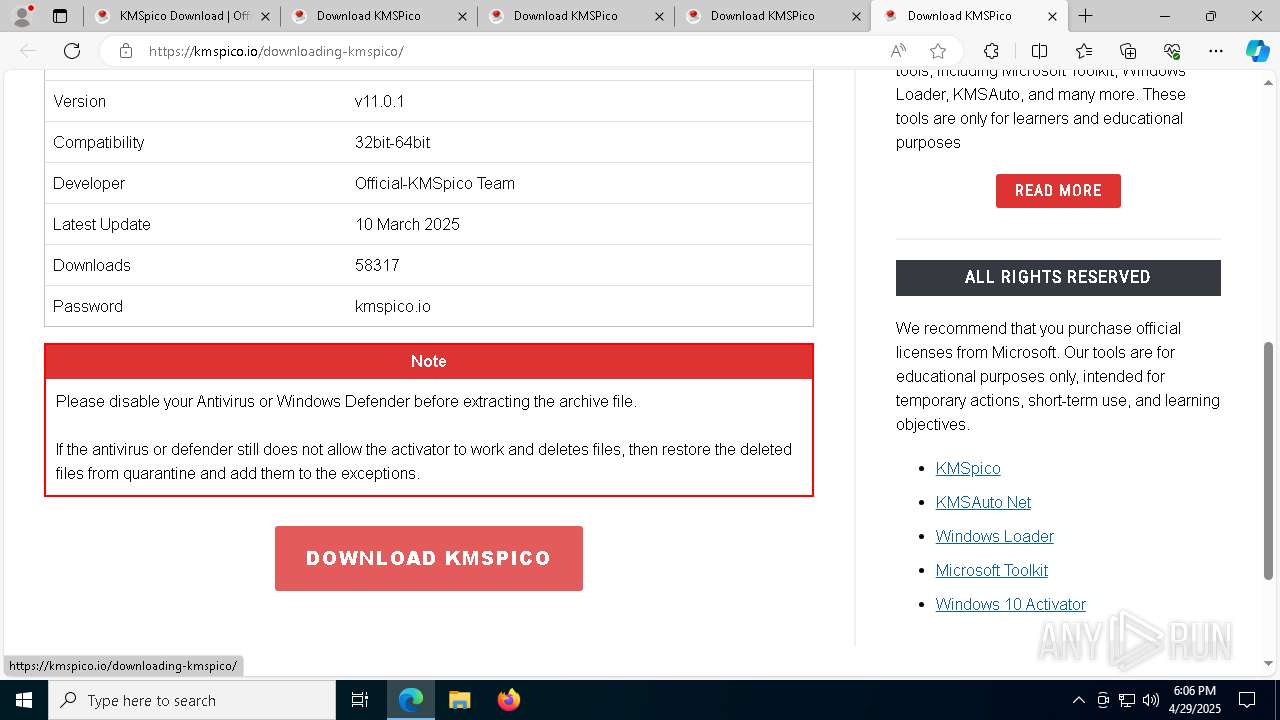
Task: Select the 32bit-64bit compatibility cell
Action: (x=393, y=142)
